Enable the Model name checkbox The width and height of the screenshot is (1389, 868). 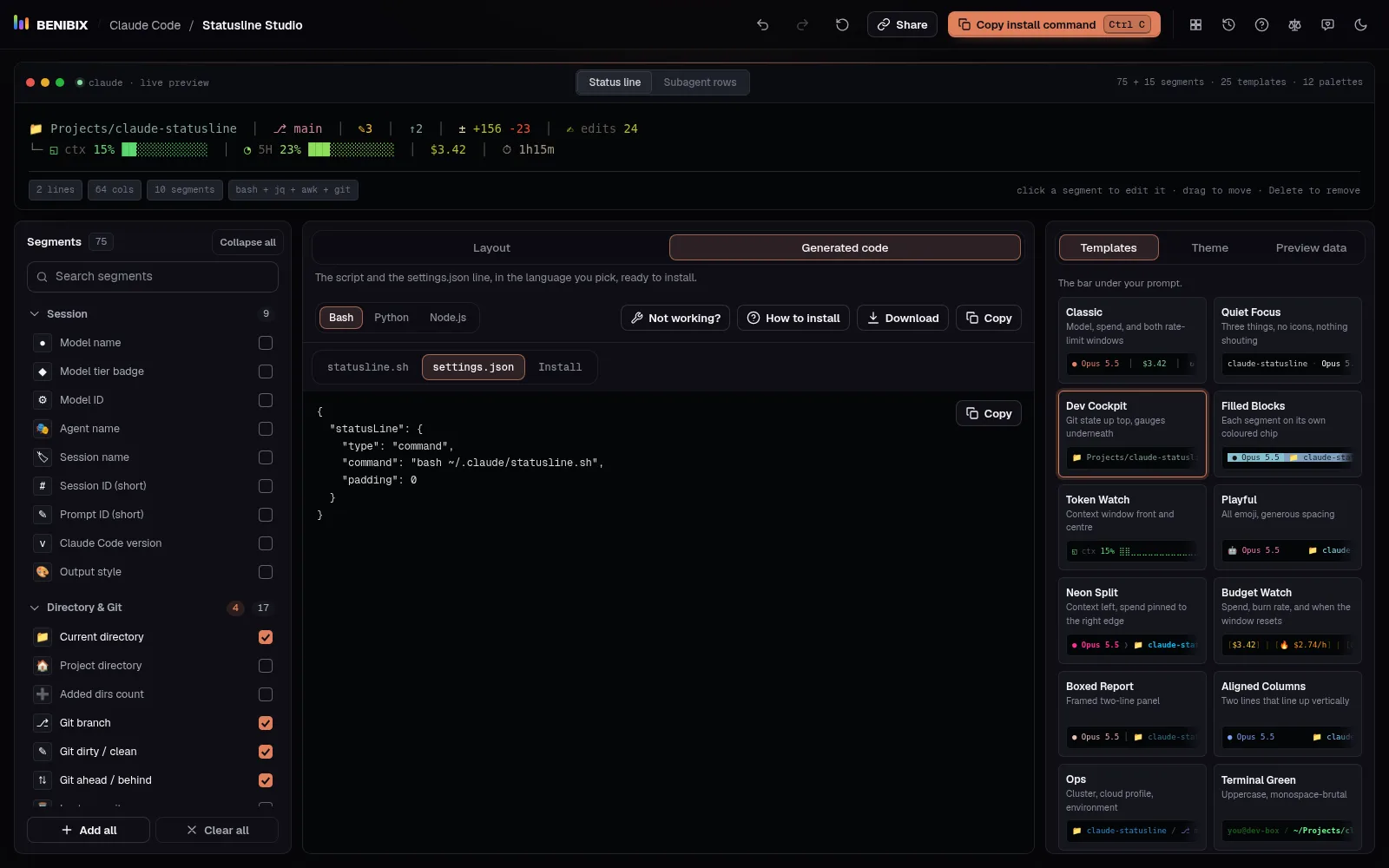[266, 343]
